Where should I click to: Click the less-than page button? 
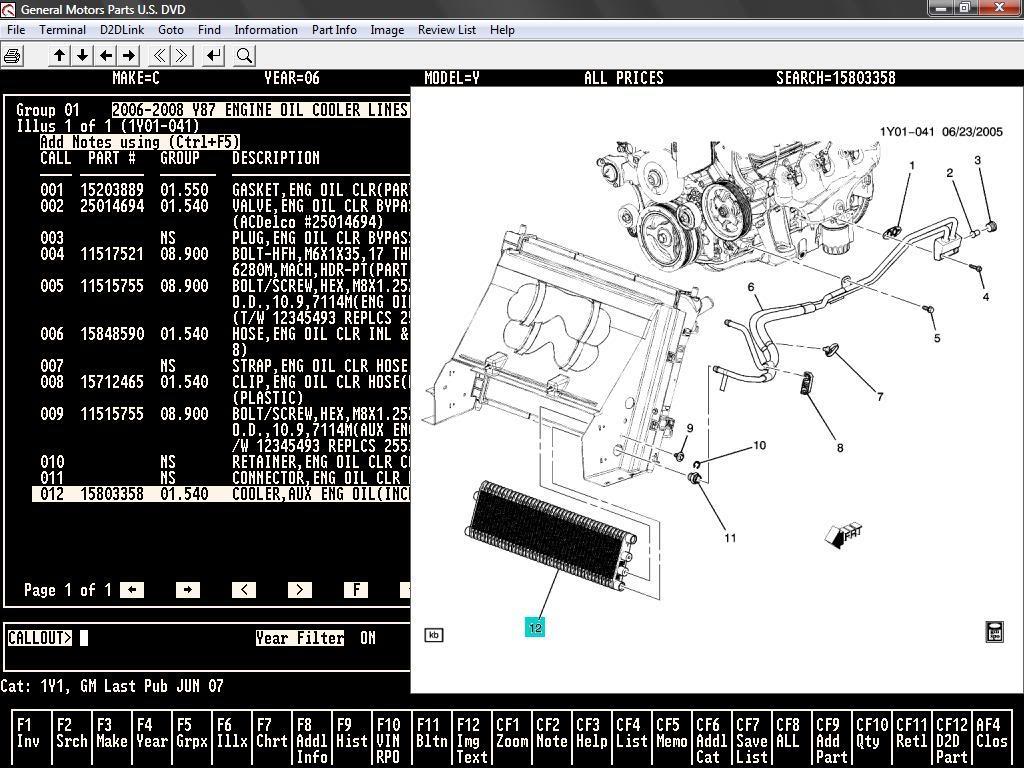click(x=244, y=590)
